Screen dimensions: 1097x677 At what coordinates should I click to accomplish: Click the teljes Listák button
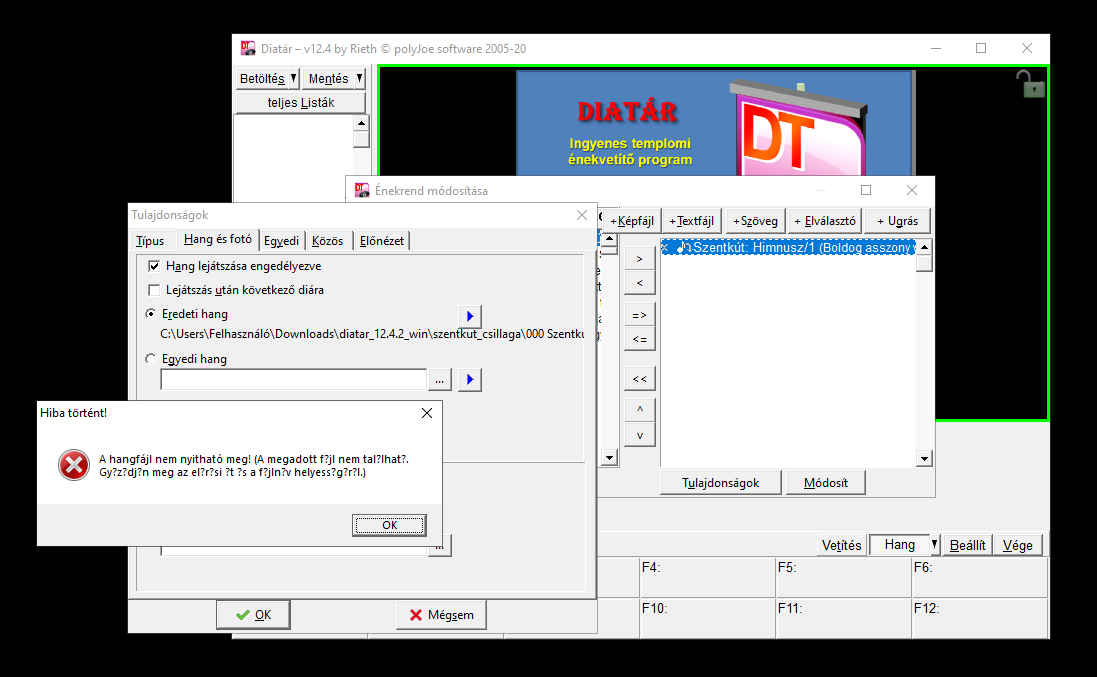301,103
